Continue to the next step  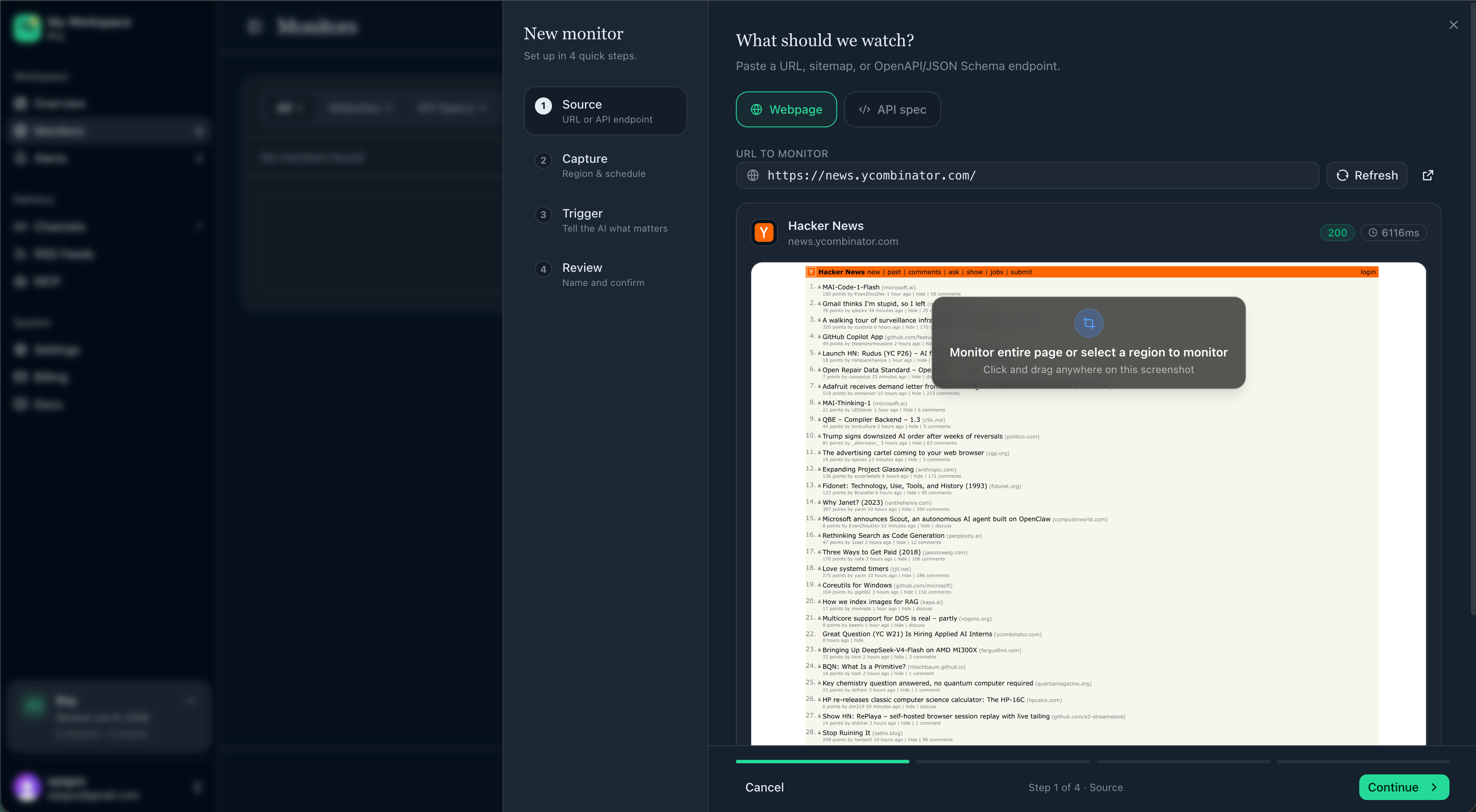(1404, 787)
